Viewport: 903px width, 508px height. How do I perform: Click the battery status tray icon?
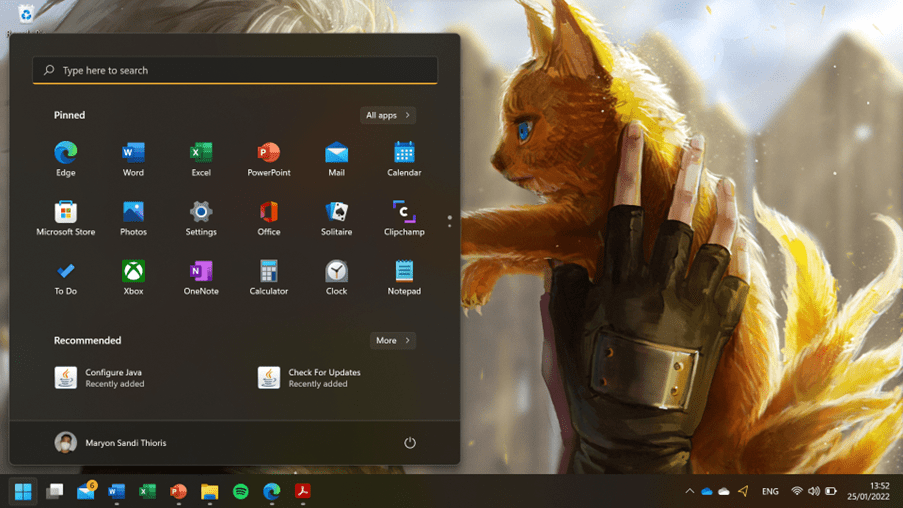[x=830, y=491]
